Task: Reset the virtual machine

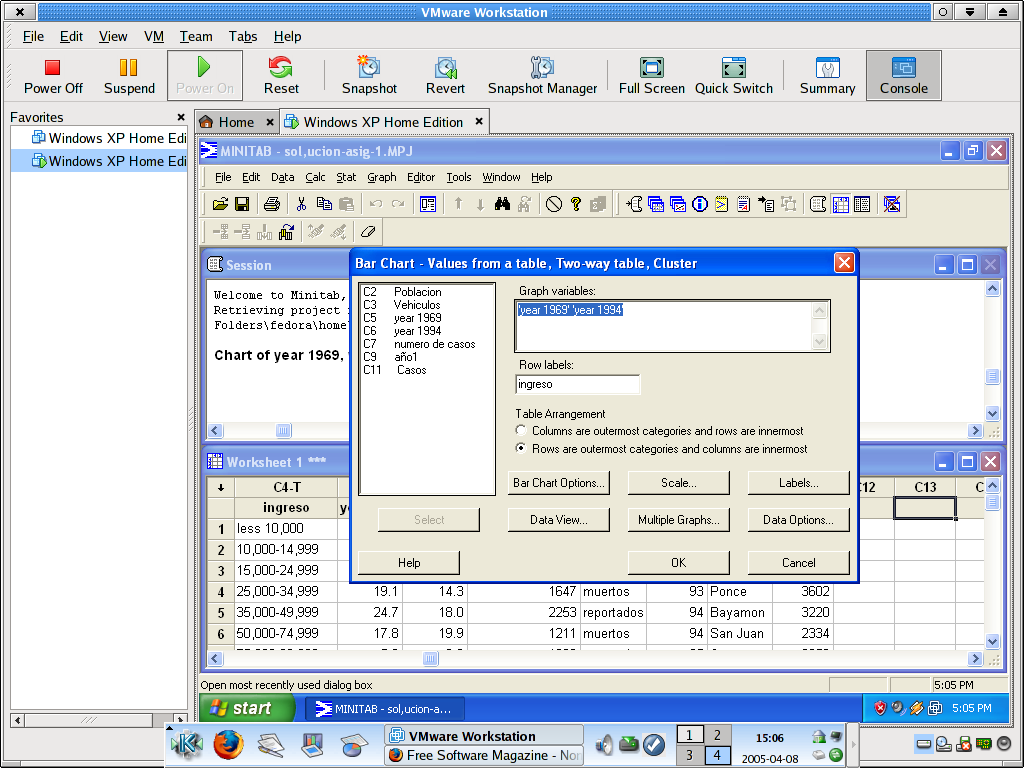Action: point(281,76)
